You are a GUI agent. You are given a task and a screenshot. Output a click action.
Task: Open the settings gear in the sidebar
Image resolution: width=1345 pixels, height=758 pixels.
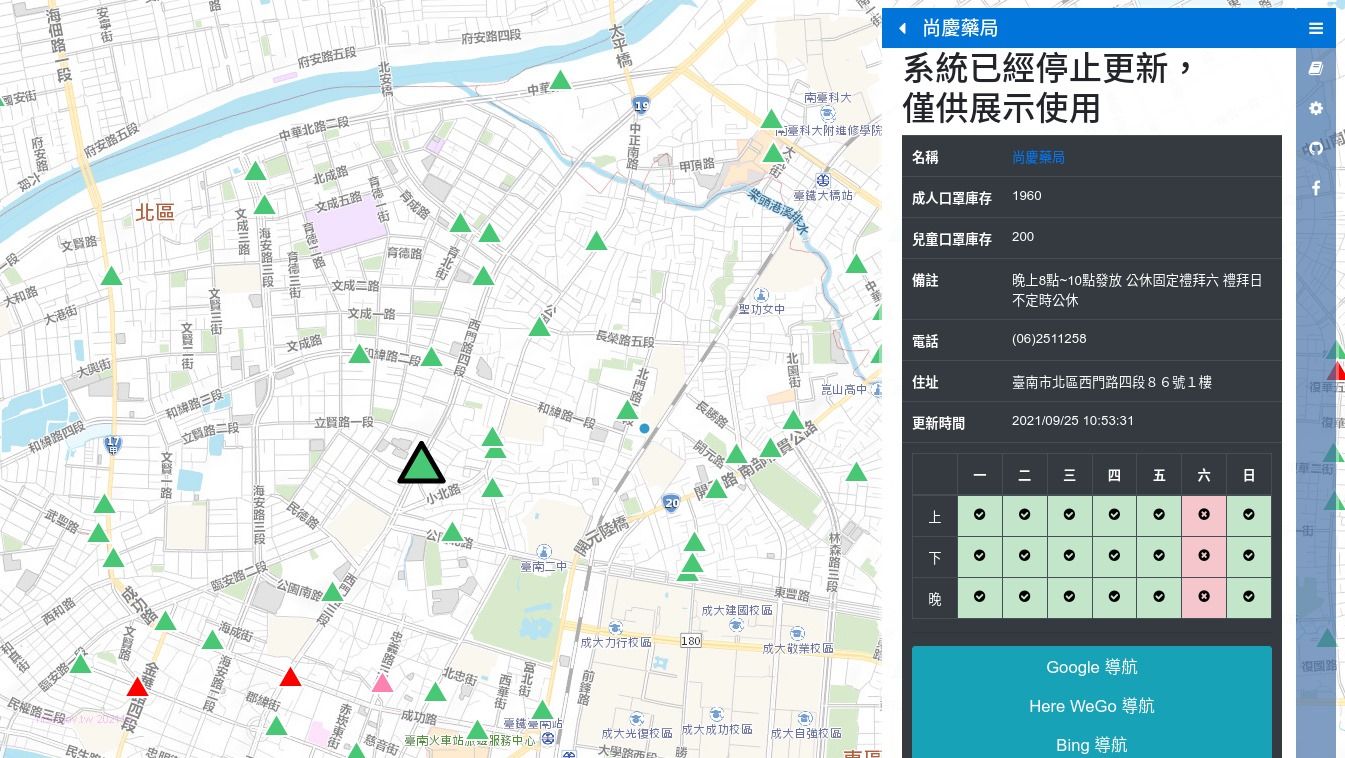[1316, 108]
